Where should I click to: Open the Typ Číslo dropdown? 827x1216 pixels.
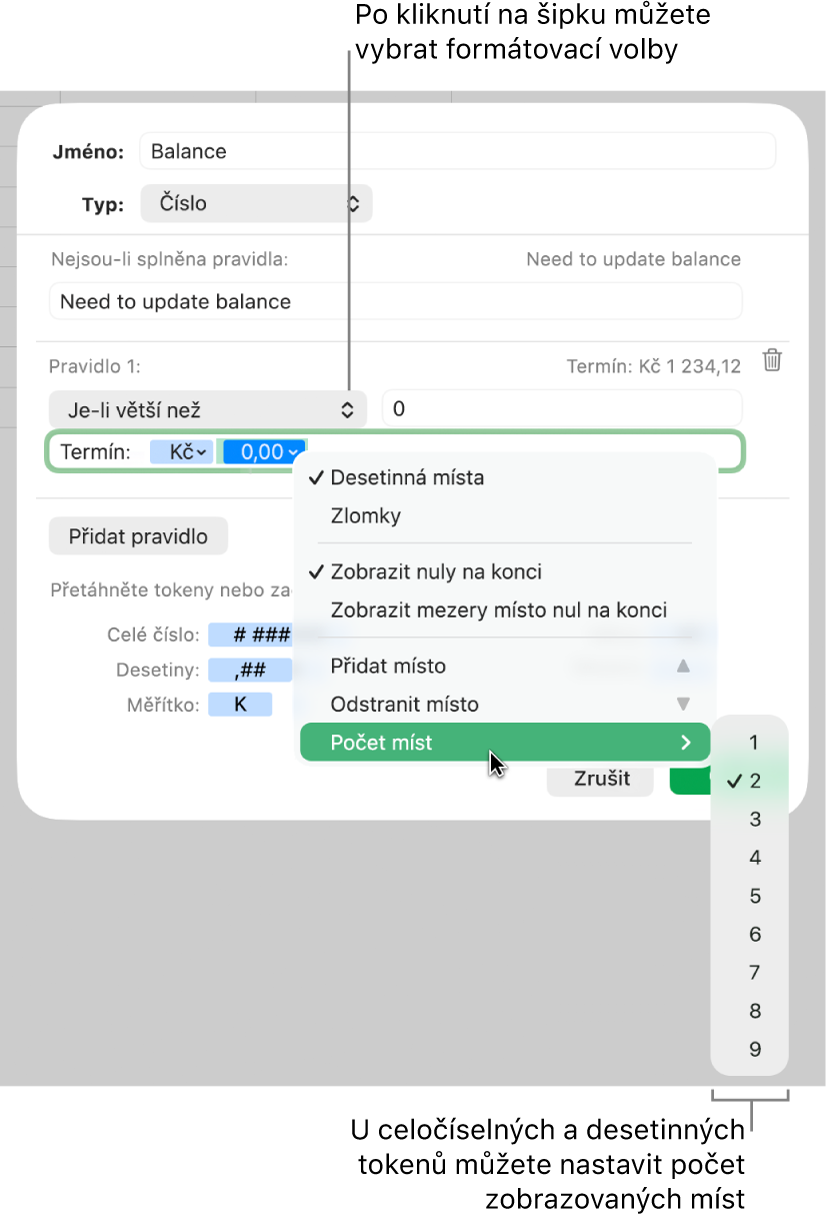pos(256,203)
